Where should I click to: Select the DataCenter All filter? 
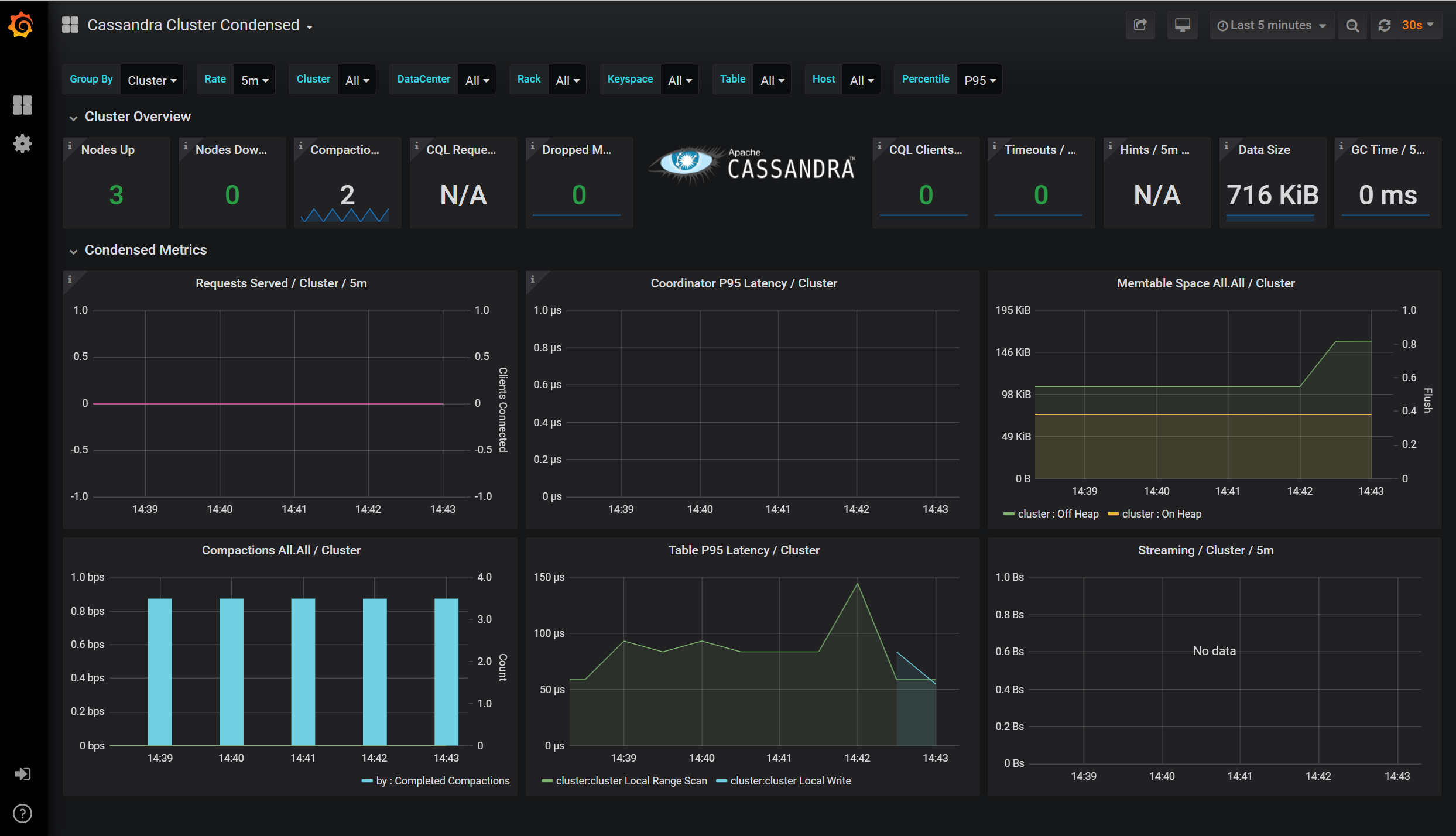click(478, 79)
